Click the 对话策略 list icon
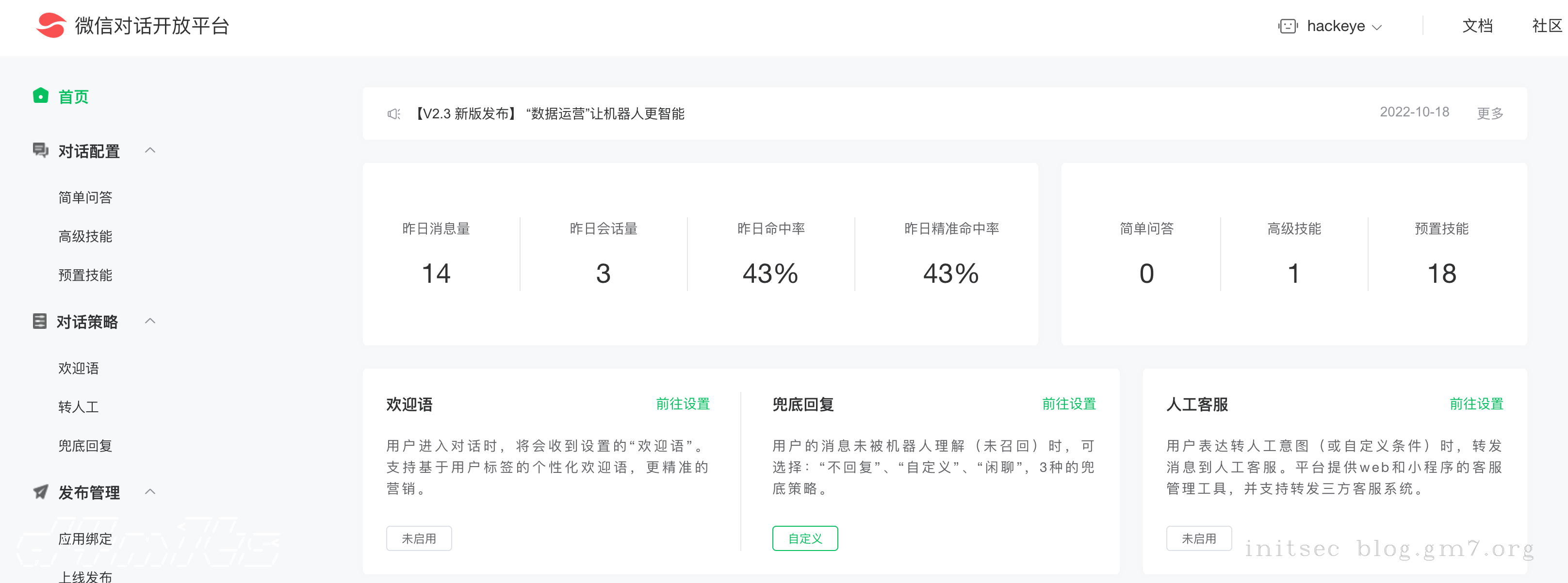The width and height of the screenshot is (1568, 583). 40,321
